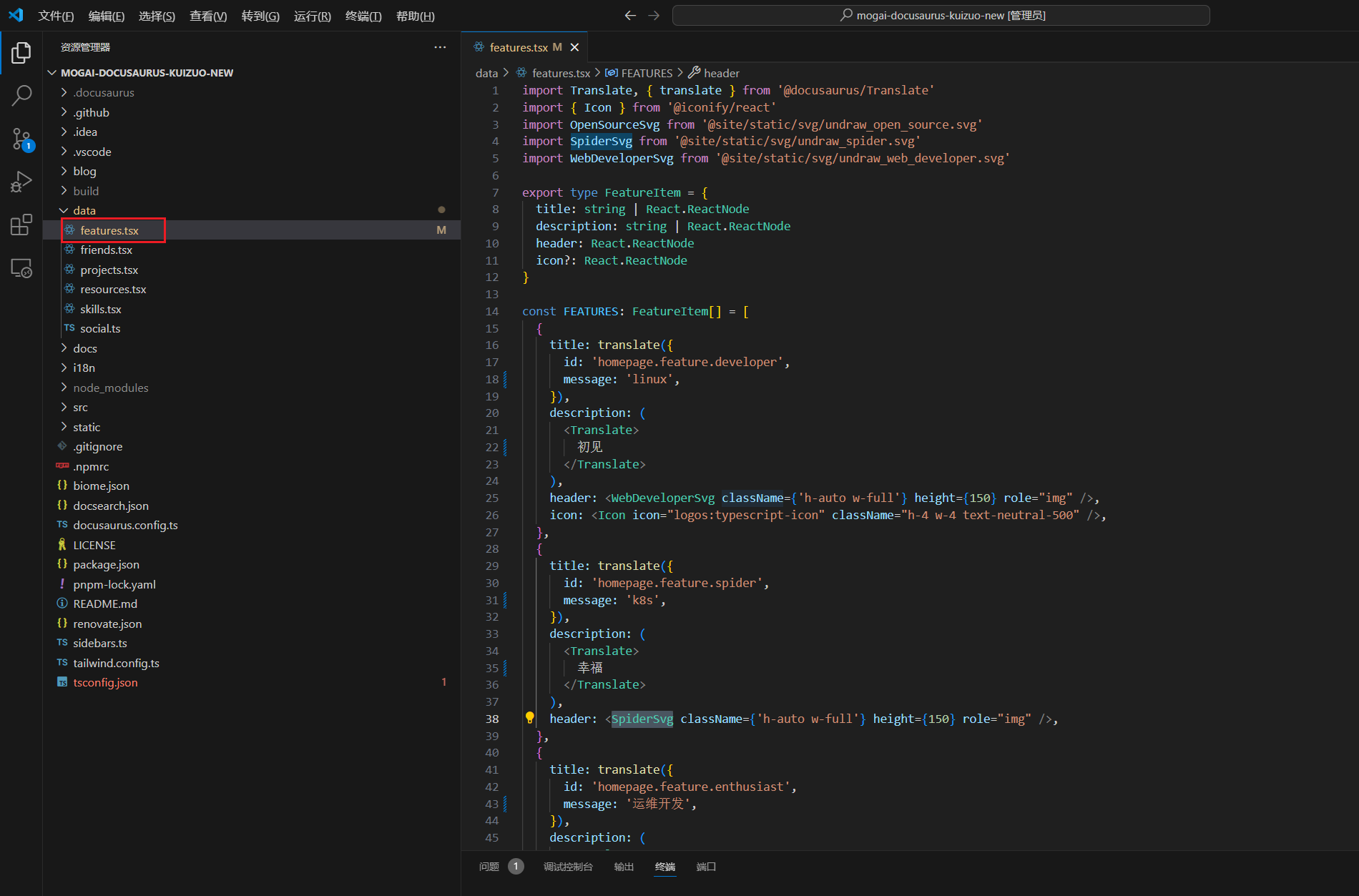
Task: Click React icon beside projects.tsx
Action: (x=69, y=270)
